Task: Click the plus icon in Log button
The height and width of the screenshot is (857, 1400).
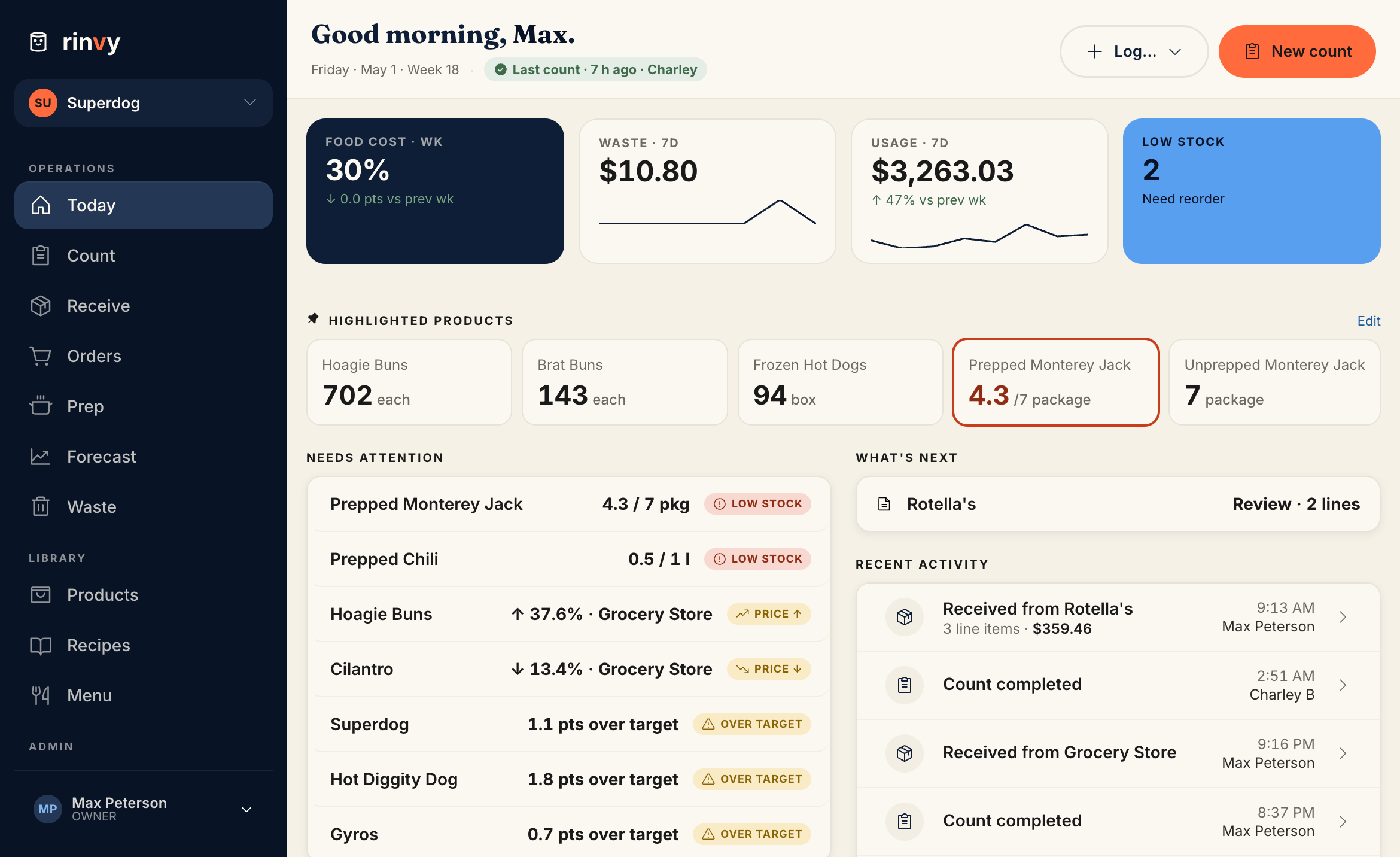Action: 1094,51
